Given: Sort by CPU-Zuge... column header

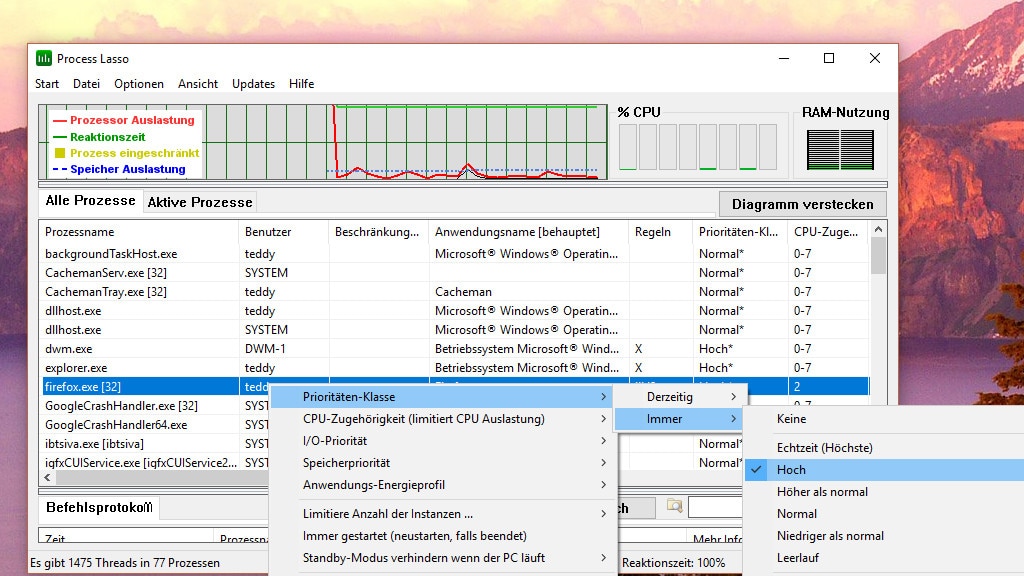Looking at the screenshot, I should coord(828,232).
